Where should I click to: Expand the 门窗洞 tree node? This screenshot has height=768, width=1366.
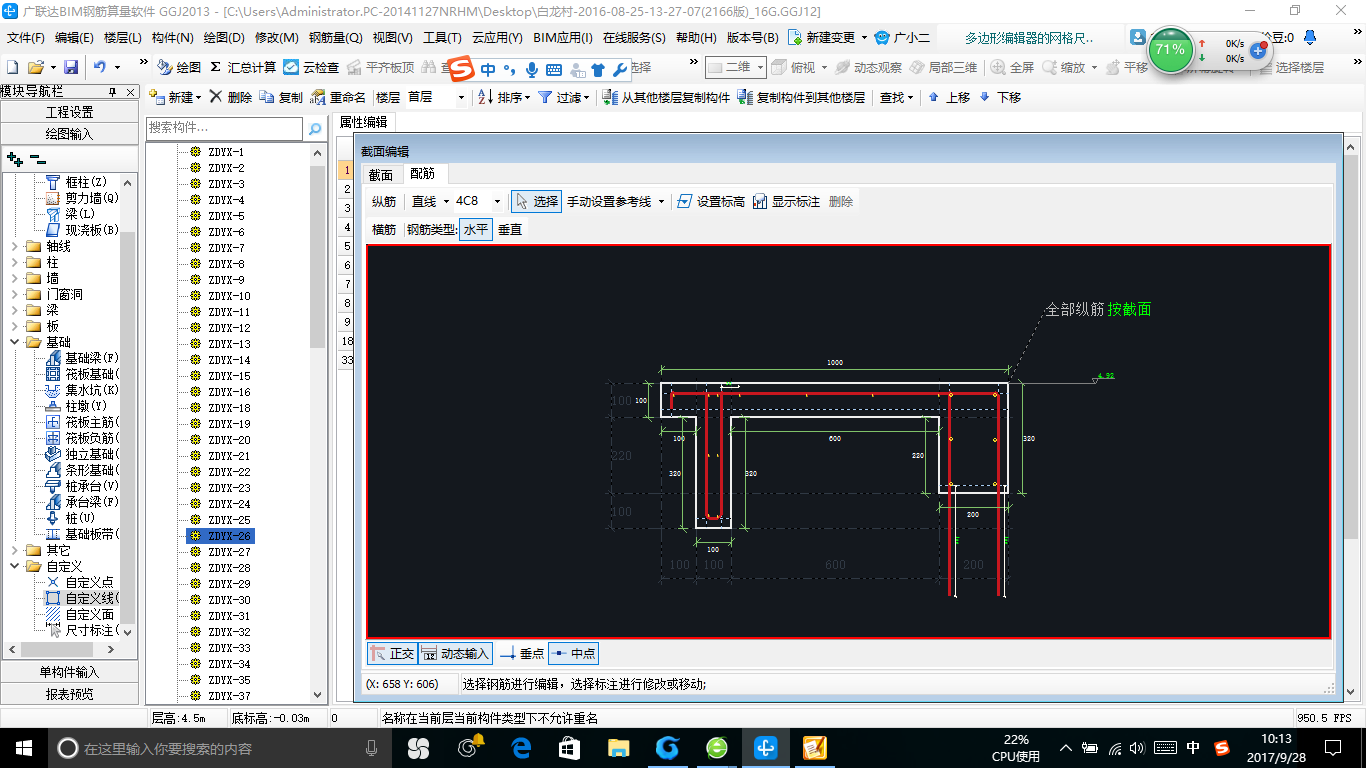pos(13,294)
